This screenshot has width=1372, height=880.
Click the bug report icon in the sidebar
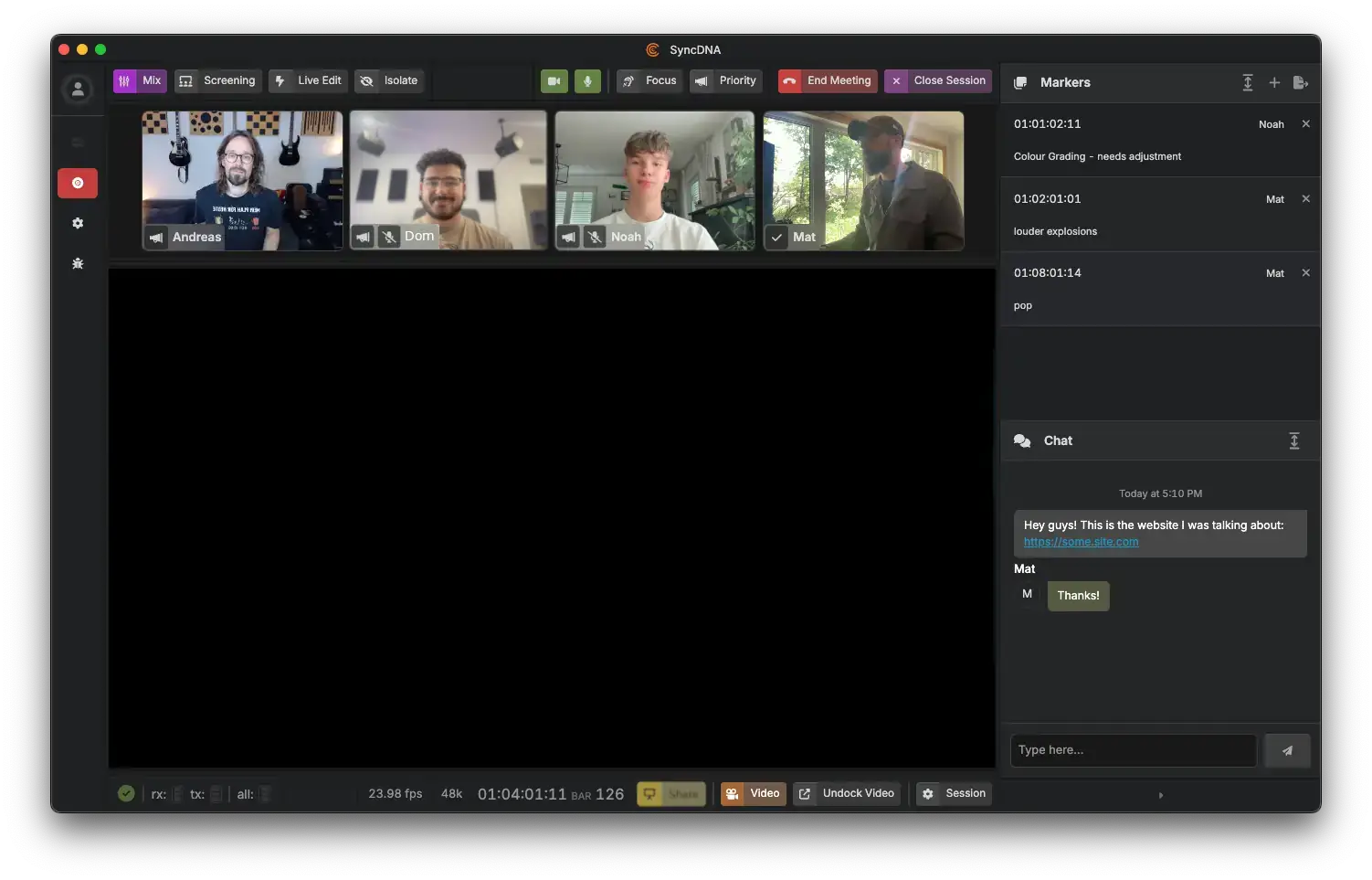point(78,263)
